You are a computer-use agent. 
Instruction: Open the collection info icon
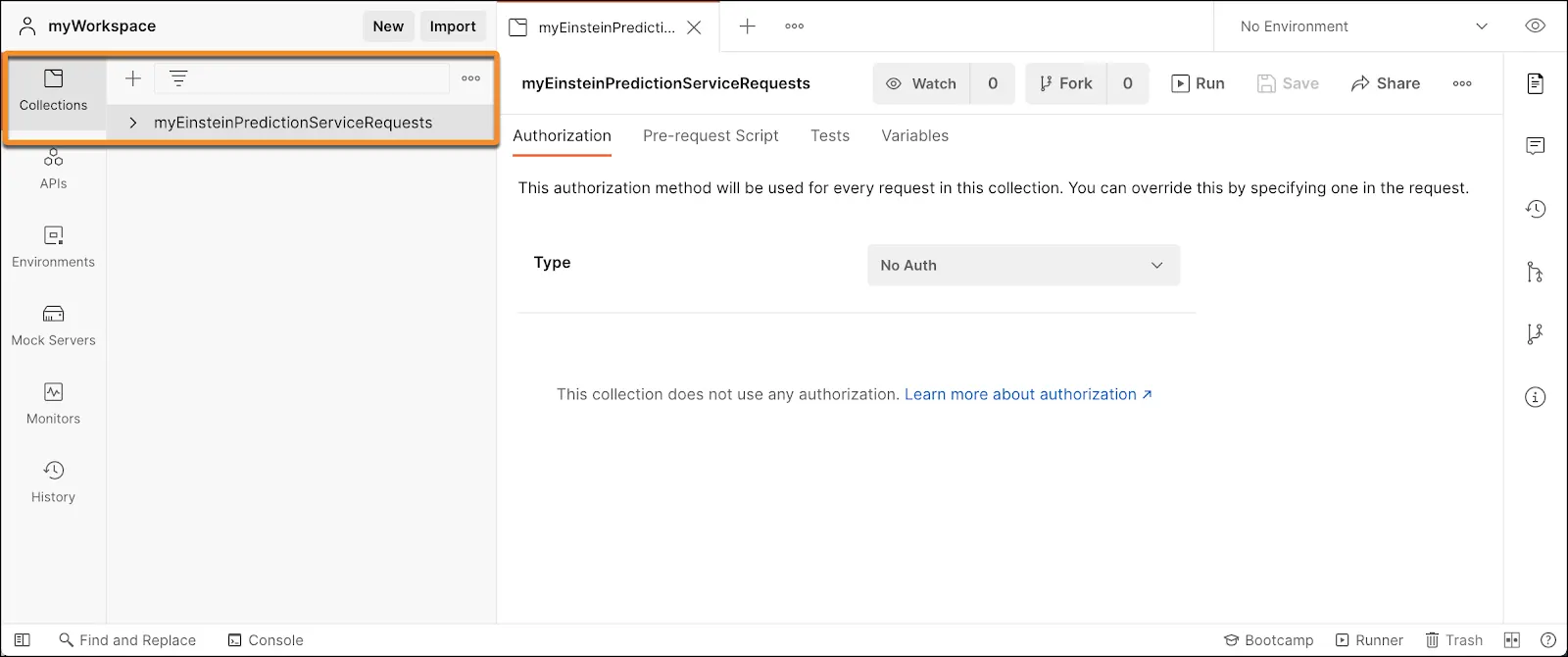point(1536,397)
